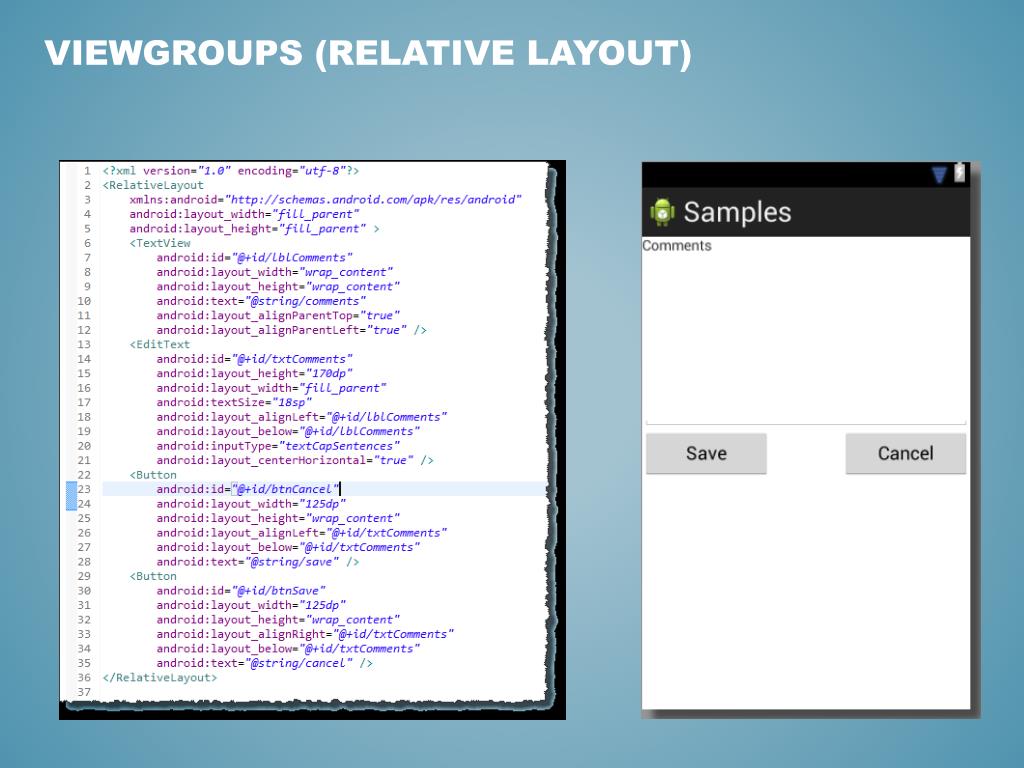Click the <Button tag on line 29
The image size is (1024, 768).
coord(153,576)
